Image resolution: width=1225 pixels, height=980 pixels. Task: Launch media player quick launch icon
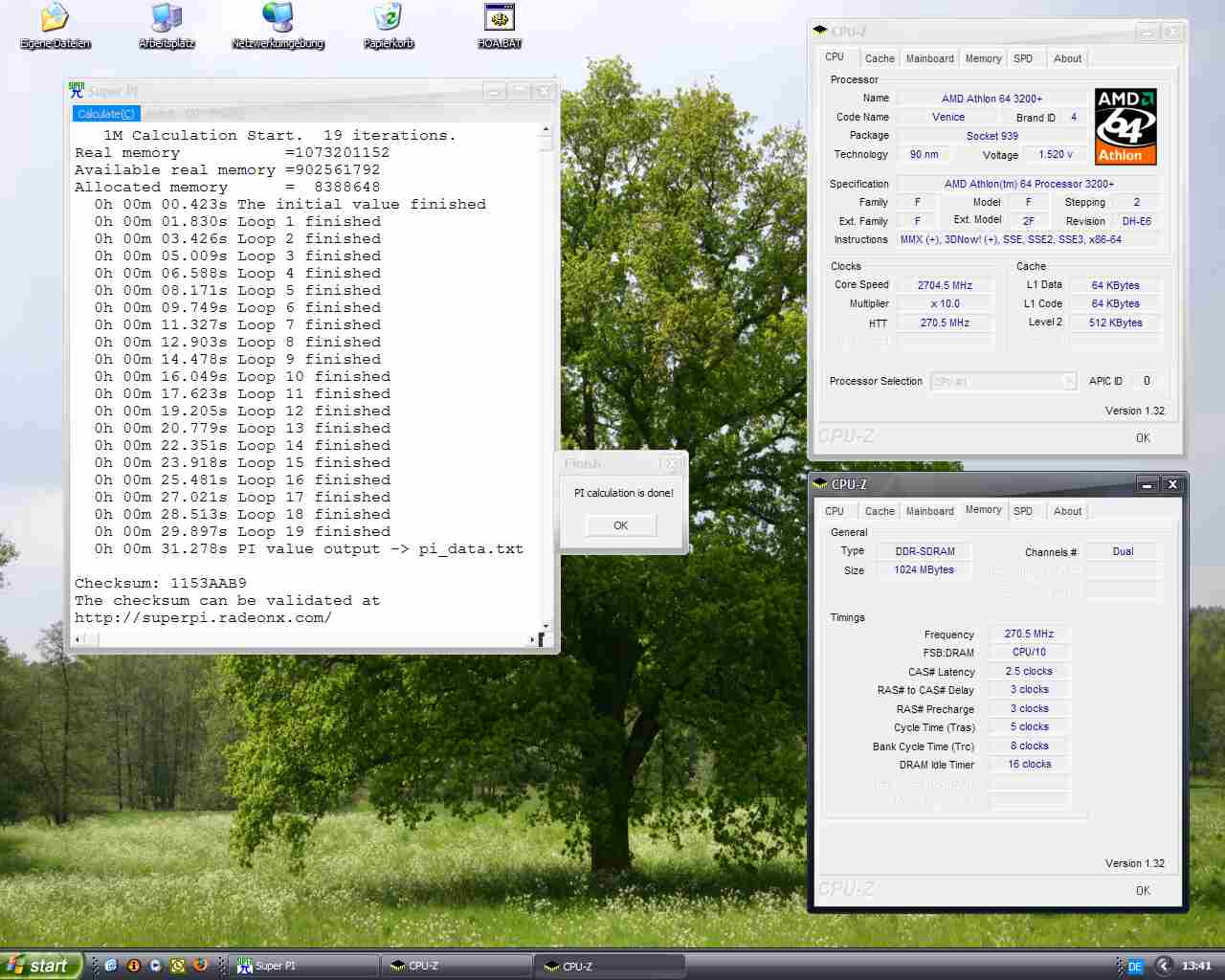pyautogui.click(x=155, y=966)
